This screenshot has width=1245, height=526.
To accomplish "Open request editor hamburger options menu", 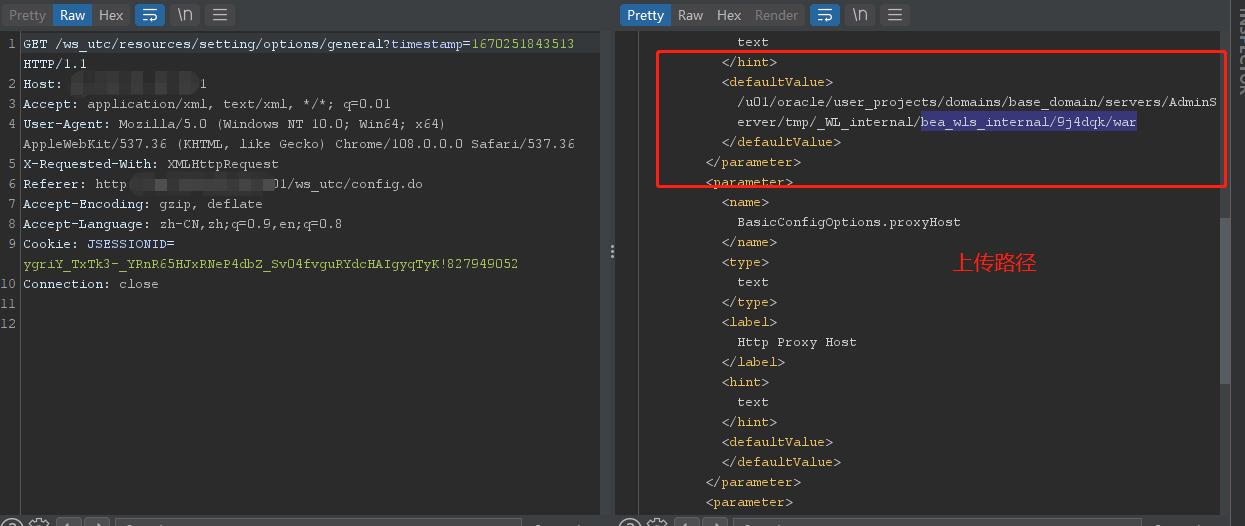I will pos(220,15).
